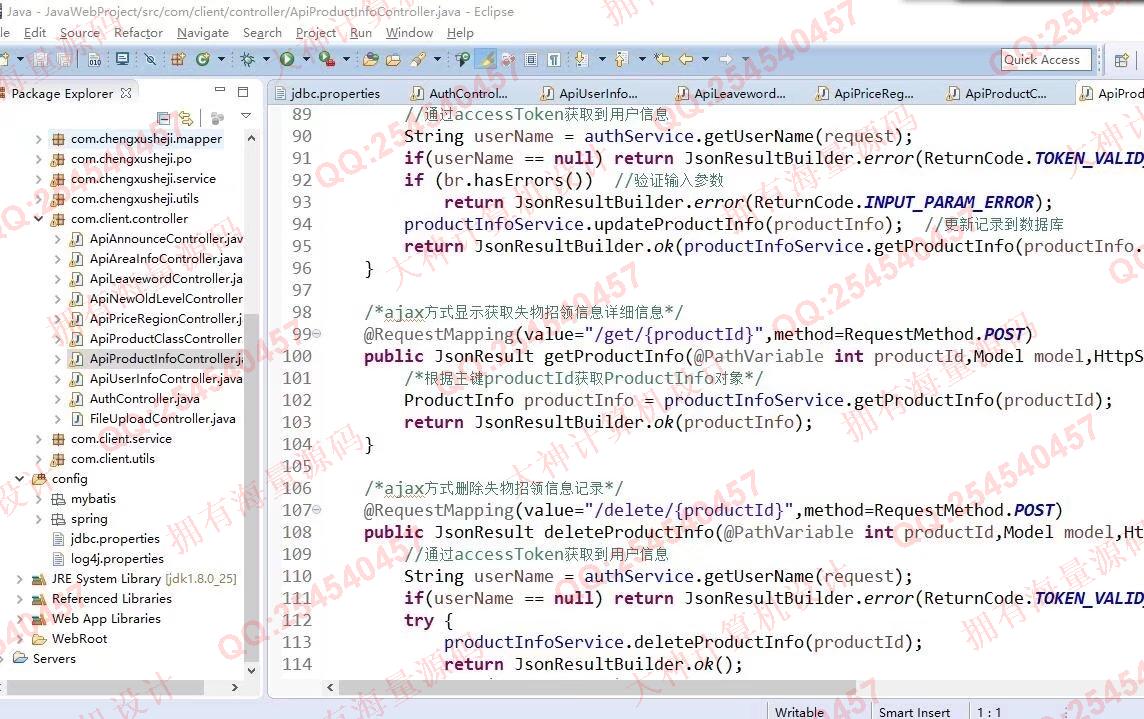Click the New Java Package icon

(x=178, y=59)
